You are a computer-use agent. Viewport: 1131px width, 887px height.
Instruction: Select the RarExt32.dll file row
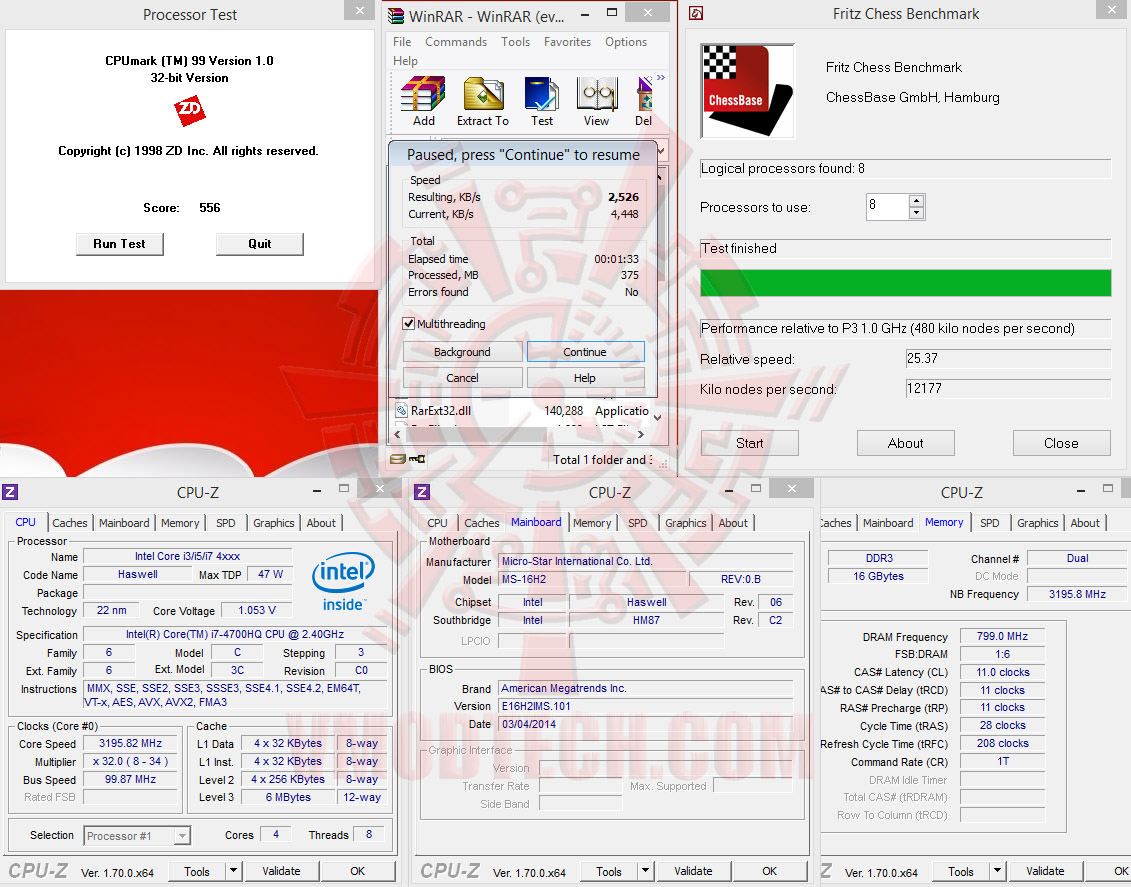point(522,410)
